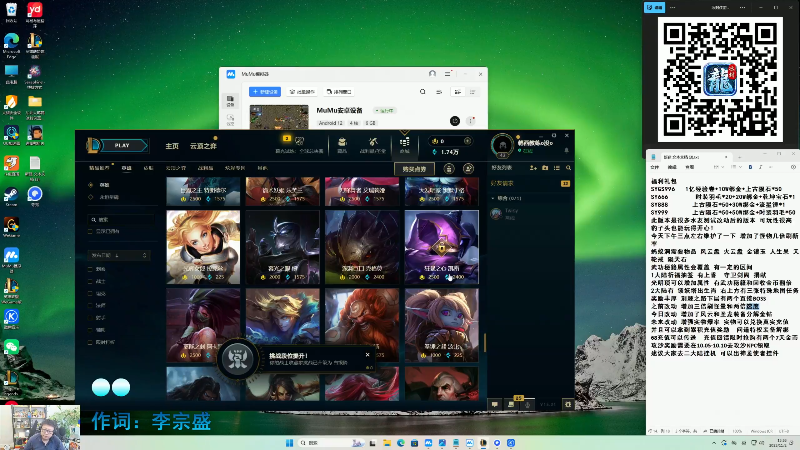800x450 pixels.
Task: Open the 商城 store icon
Action: [405, 145]
